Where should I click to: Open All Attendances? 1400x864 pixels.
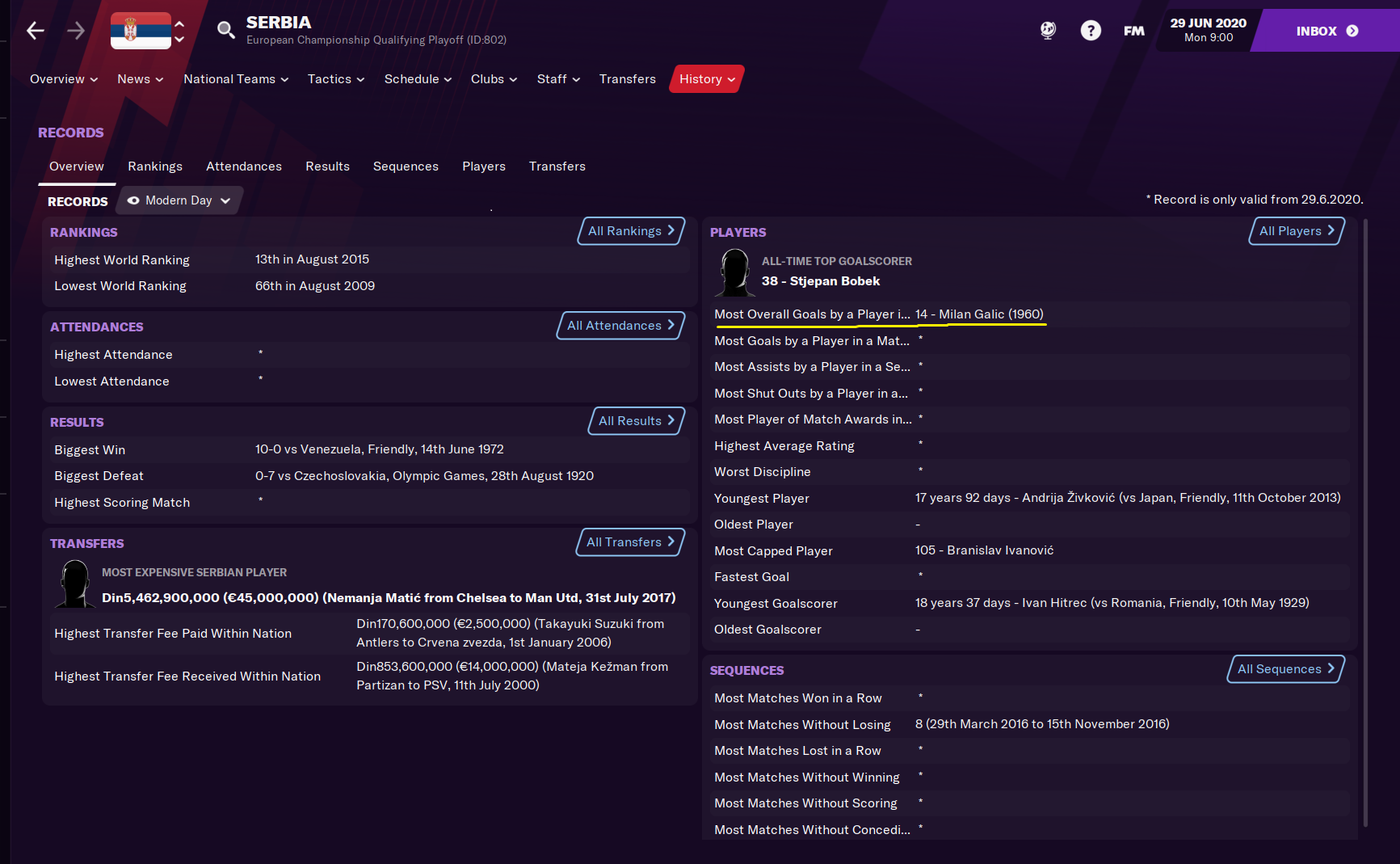(x=621, y=326)
